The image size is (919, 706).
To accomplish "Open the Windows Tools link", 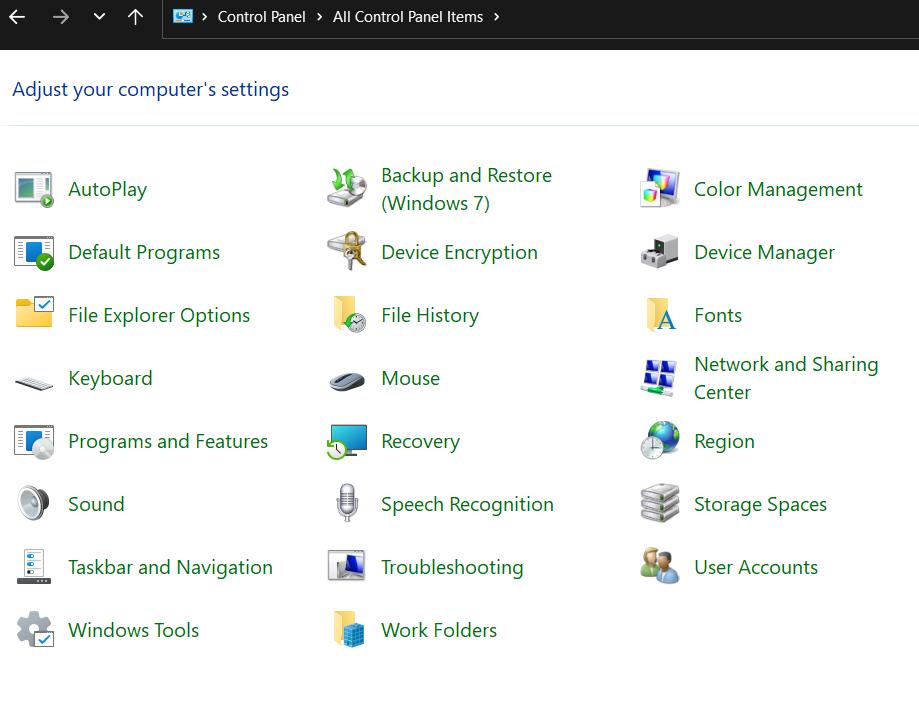I will pos(134,630).
